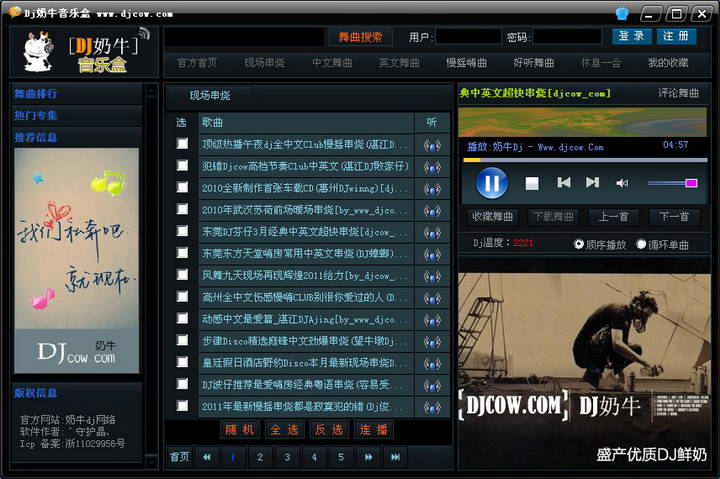This screenshot has width=720, height=479.
Task: Go to page 3 in pagination
Action: tap(287, 457)
